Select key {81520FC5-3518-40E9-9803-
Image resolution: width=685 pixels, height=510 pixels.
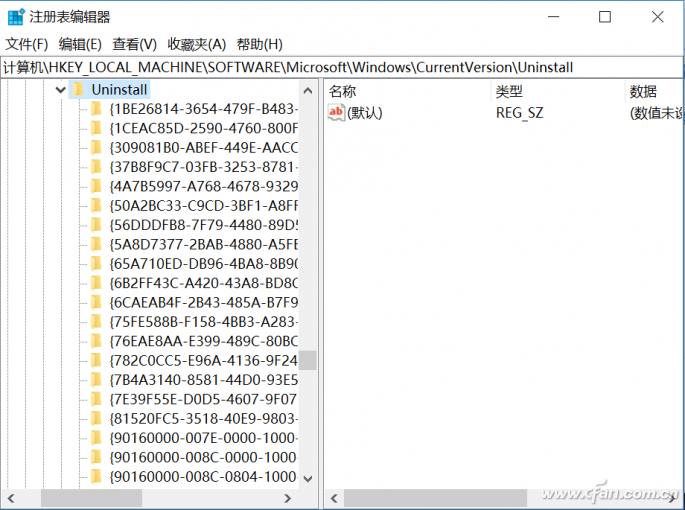tap(204, 418)
